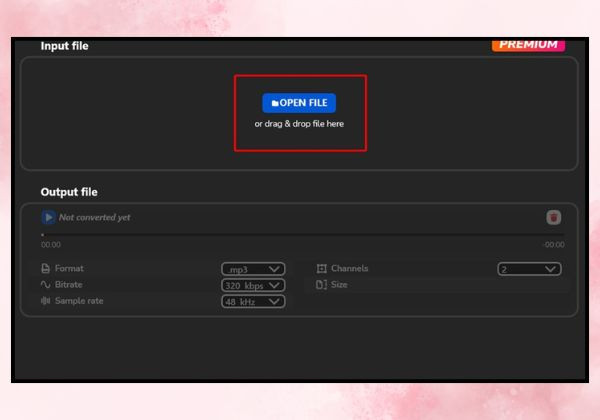Delete output with the trash icon
The image size is (600, 420).
pos(553,217)
